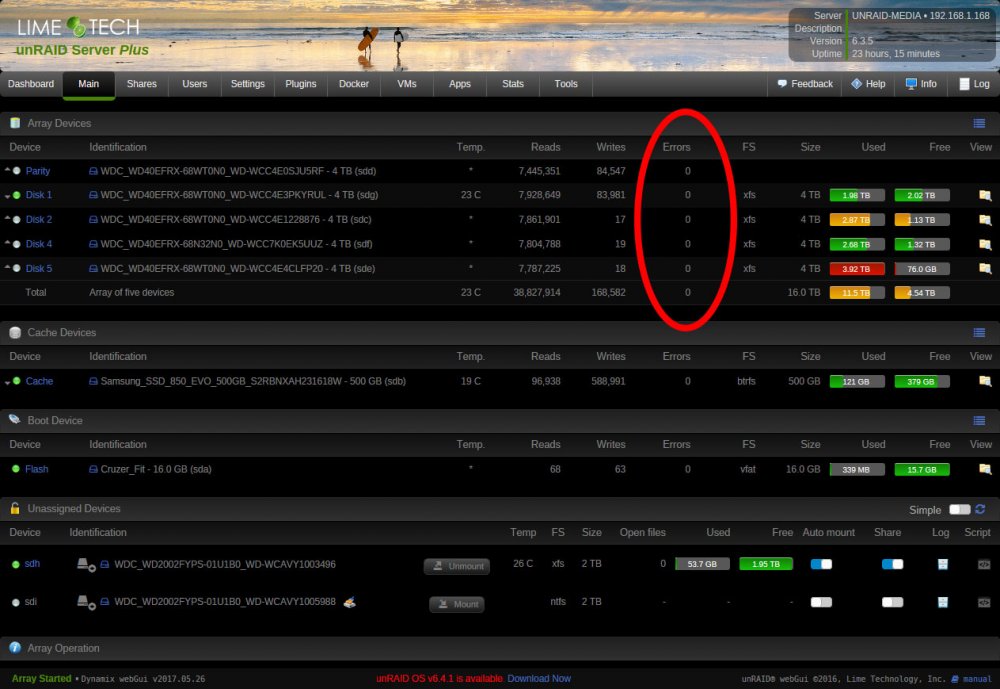Toggle Auto mount for sdi
The height and width of the screenshot is (689, 1000).
tap(821, 602)
